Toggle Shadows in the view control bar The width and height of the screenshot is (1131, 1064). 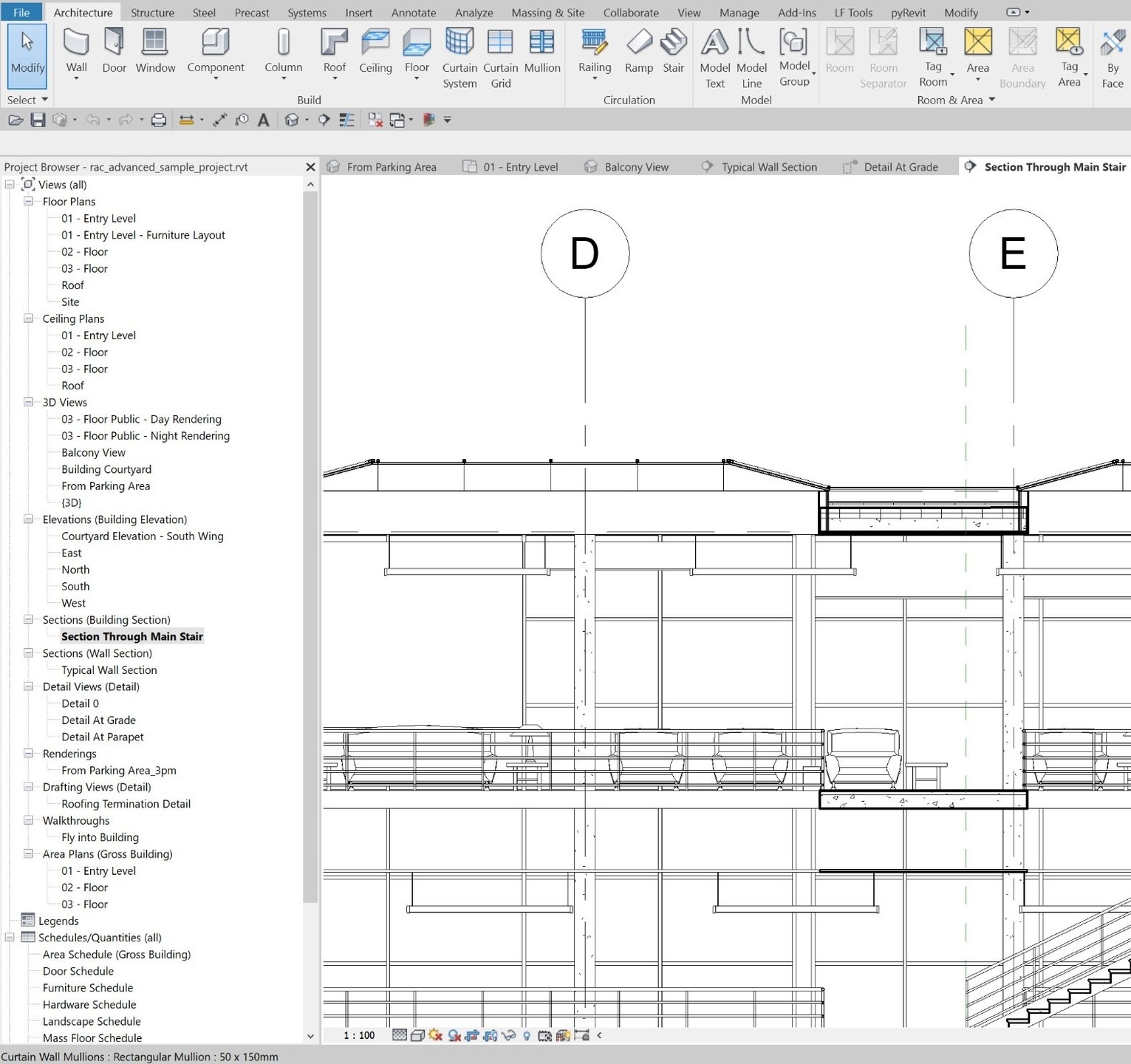[x=454, y=1035]
